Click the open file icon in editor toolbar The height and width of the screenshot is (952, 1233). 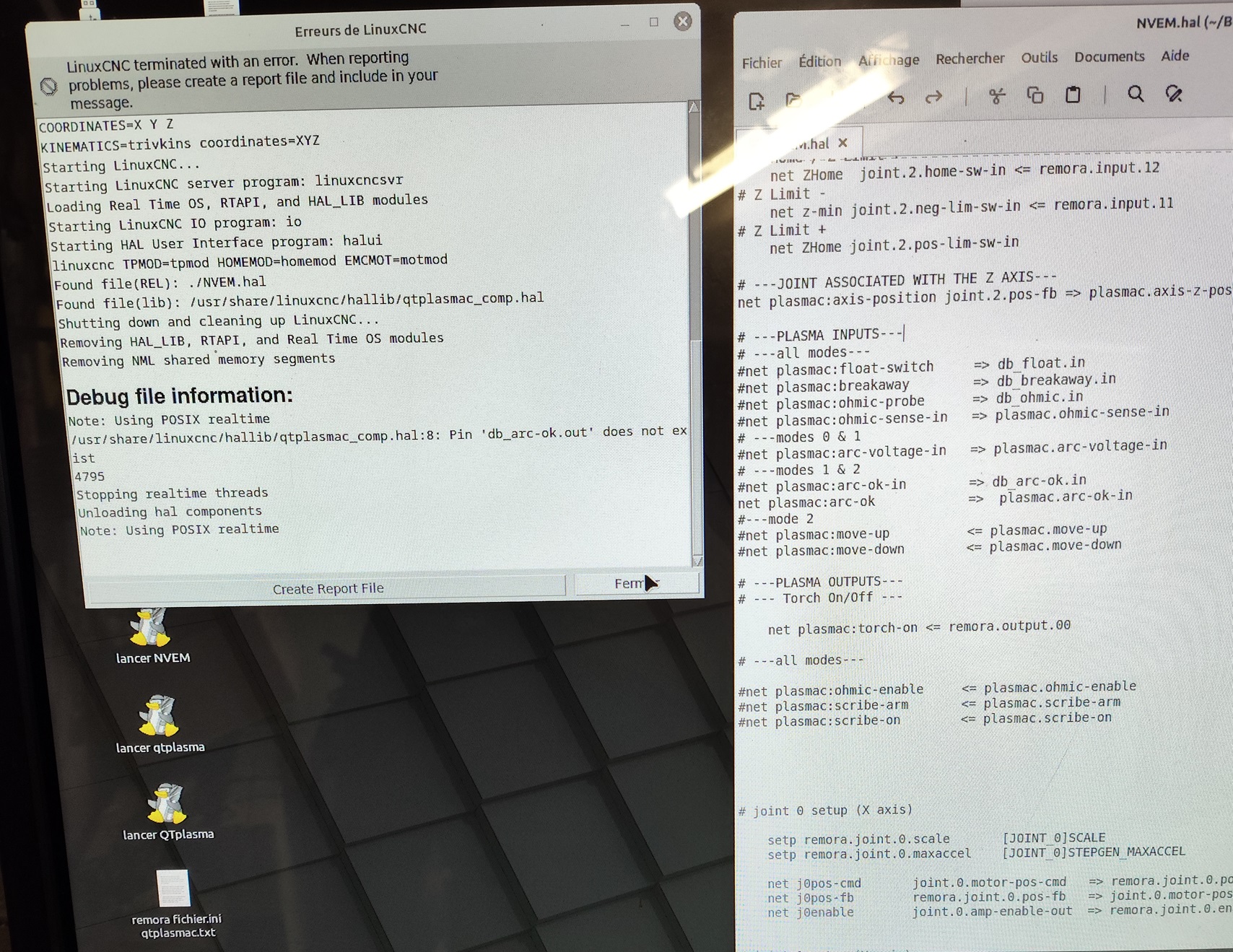pyautogui.click(x=794, y=100)
